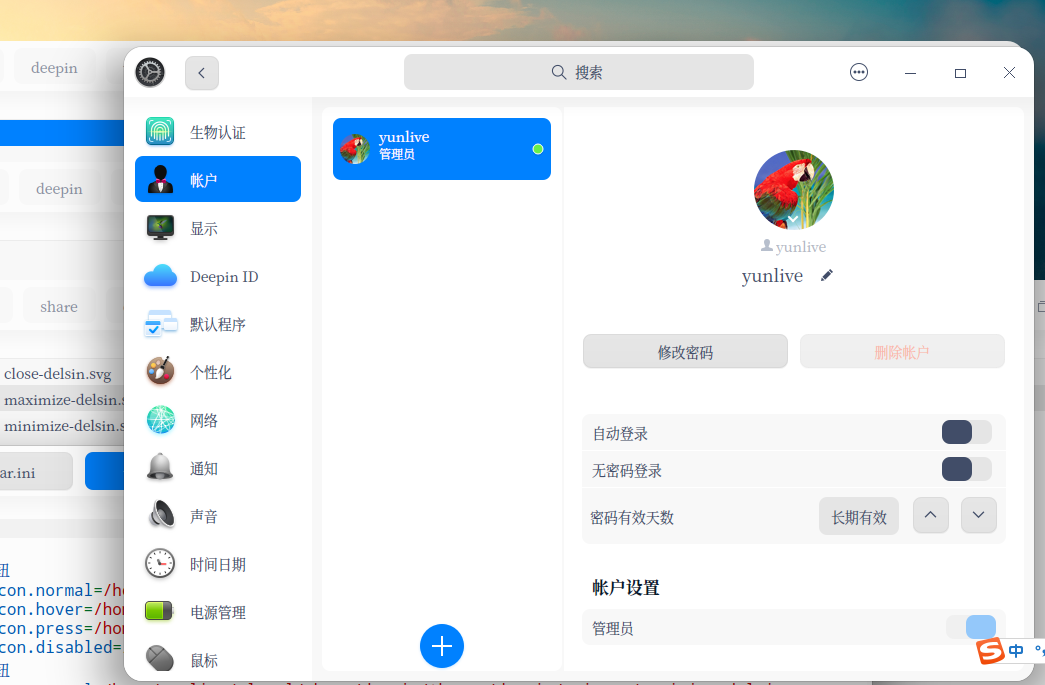Click the con.normal= line in background editor
This screenshot has width=1045, height=685.
[62, 590]
